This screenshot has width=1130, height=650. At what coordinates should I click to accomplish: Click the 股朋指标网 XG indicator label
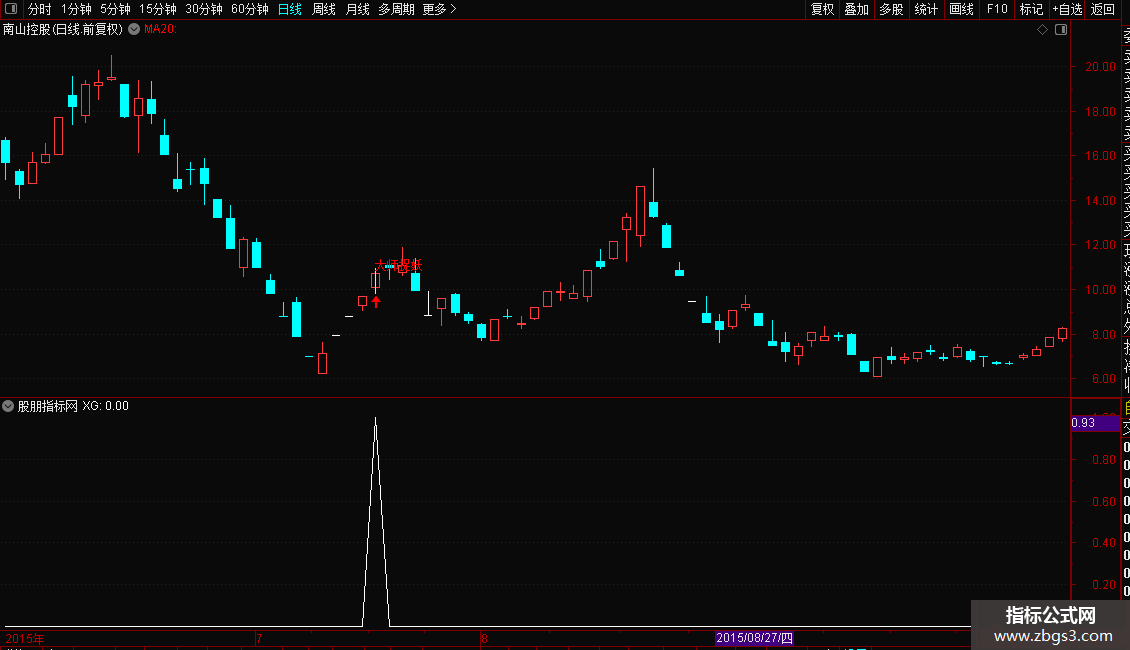tap(74, 406)
